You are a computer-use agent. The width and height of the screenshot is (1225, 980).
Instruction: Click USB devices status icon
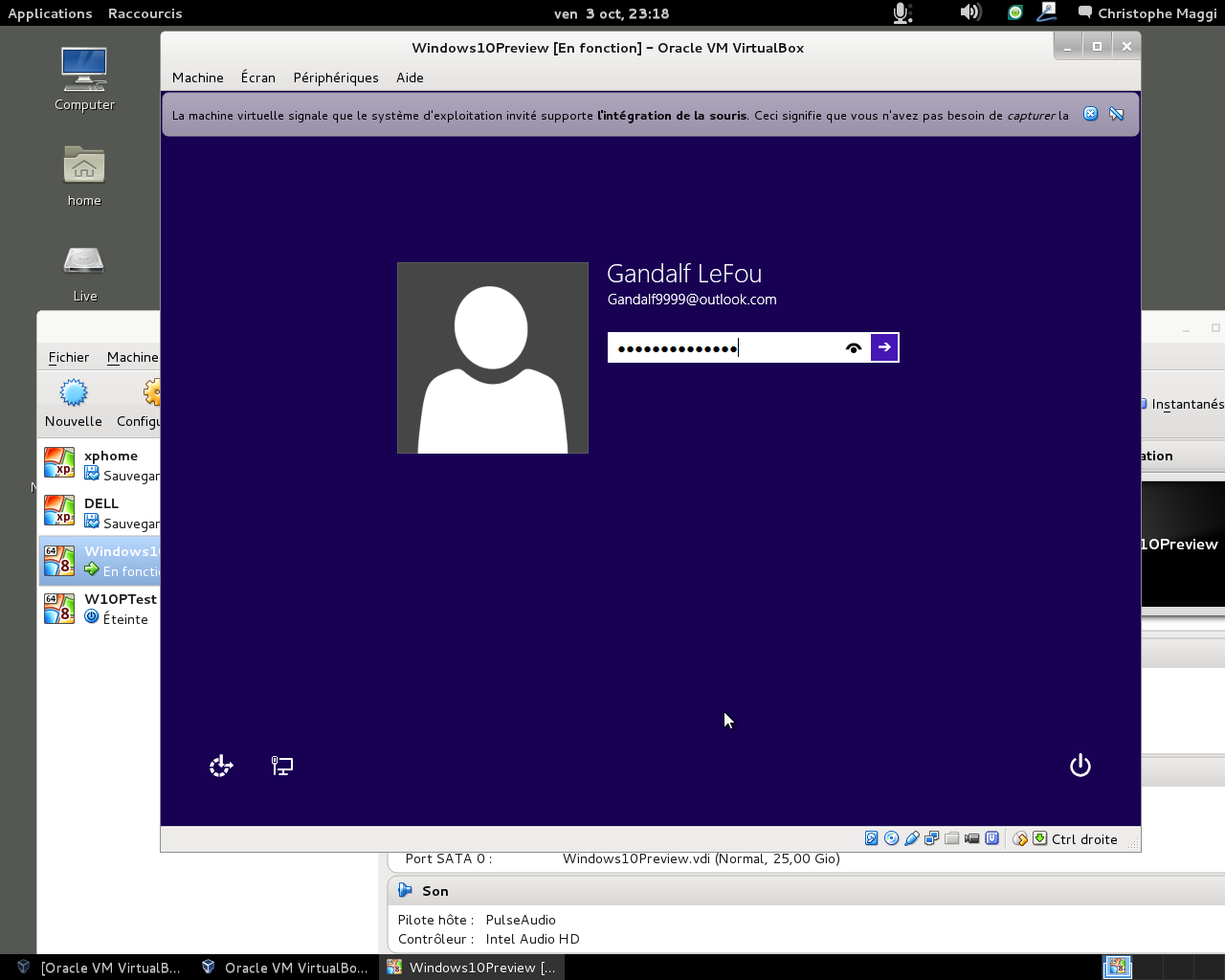coord(912,838)
